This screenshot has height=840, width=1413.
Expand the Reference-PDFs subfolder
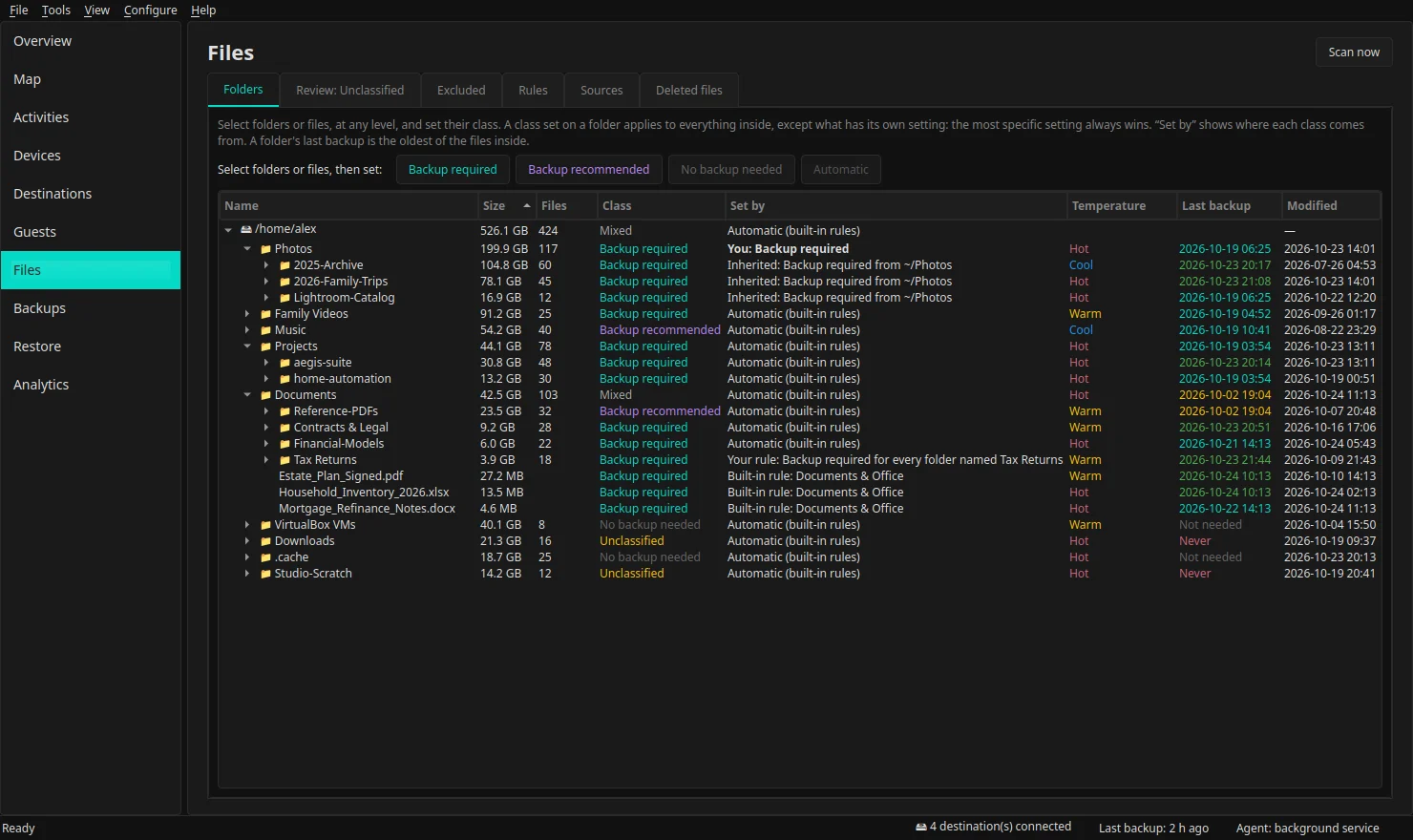[x=266, y=411]
